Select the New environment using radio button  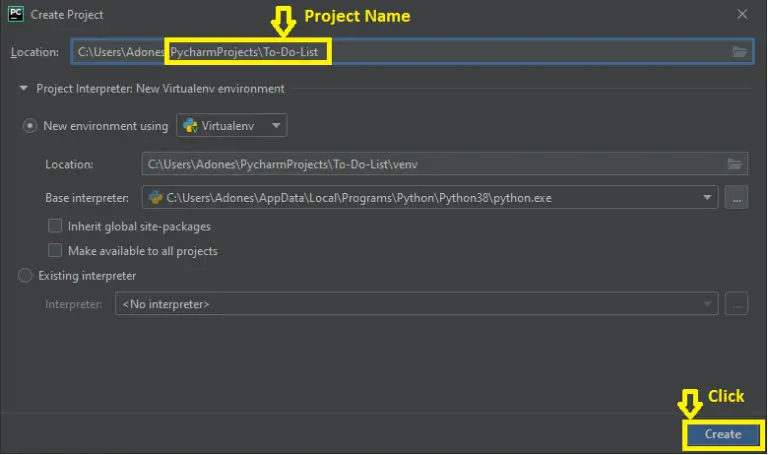[29, 126]
